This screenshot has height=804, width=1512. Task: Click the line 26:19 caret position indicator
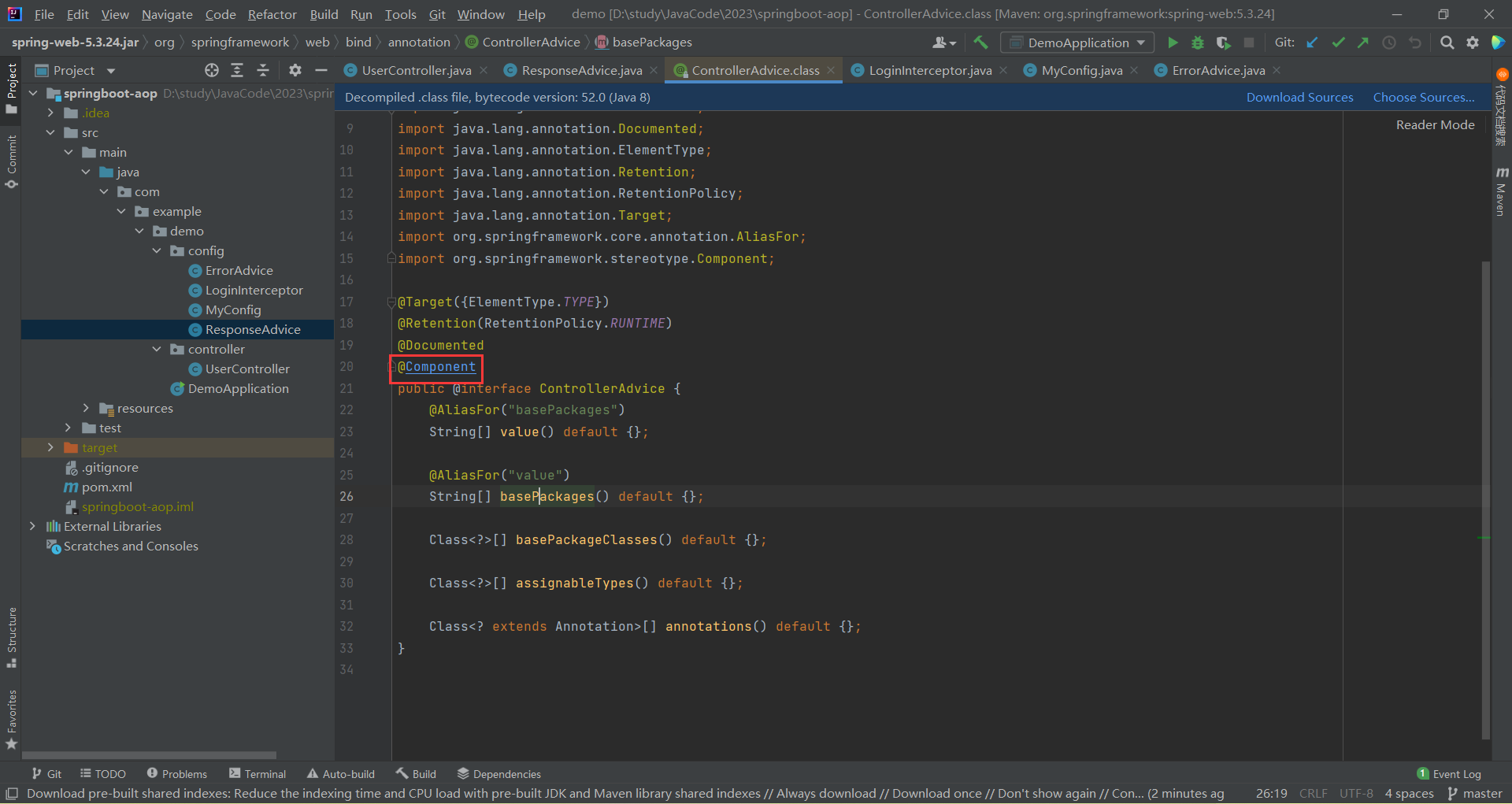[x=1271, y=794]
